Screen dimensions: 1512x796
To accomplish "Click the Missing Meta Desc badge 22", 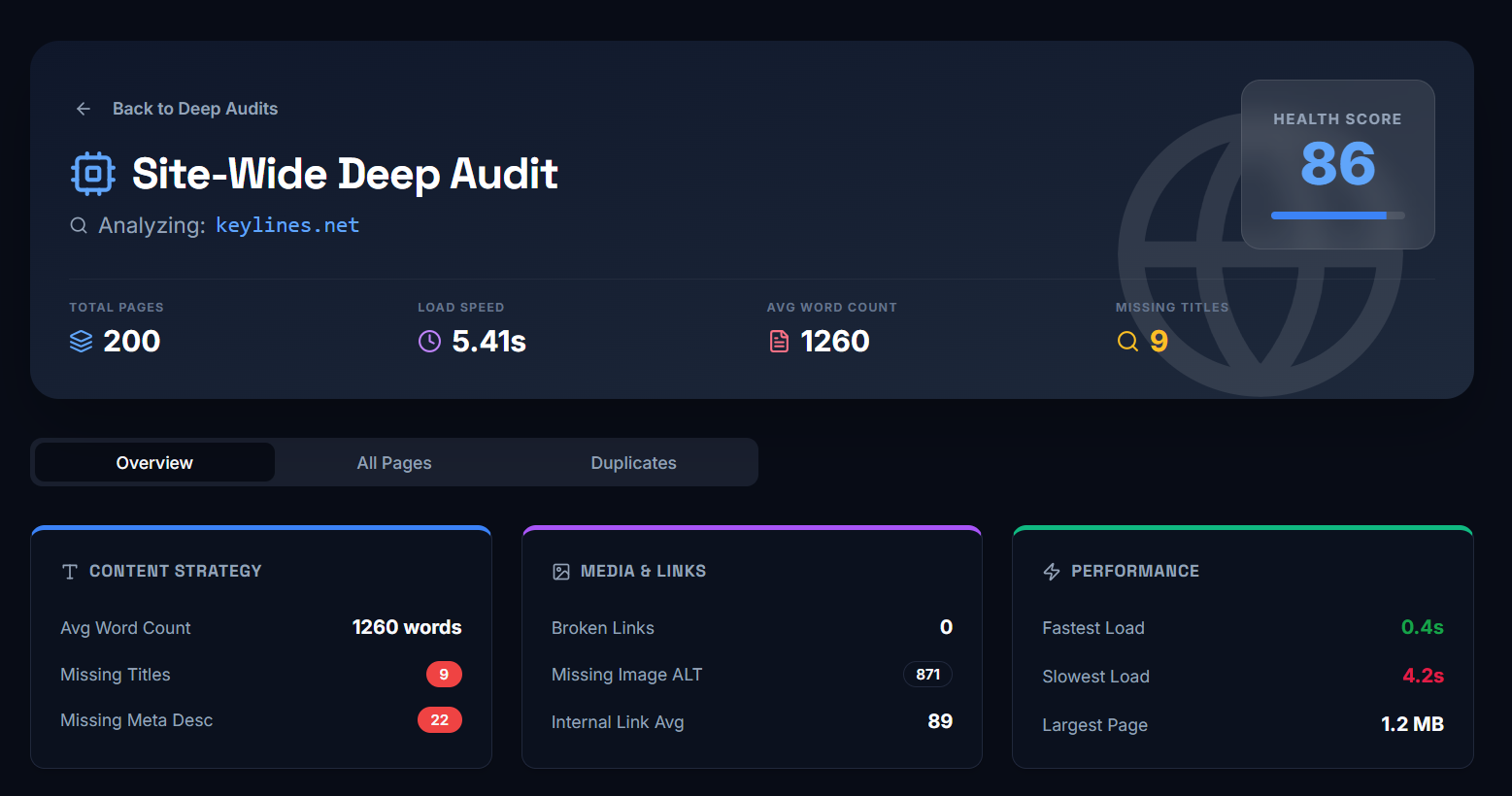I will [x=440, y=719].
